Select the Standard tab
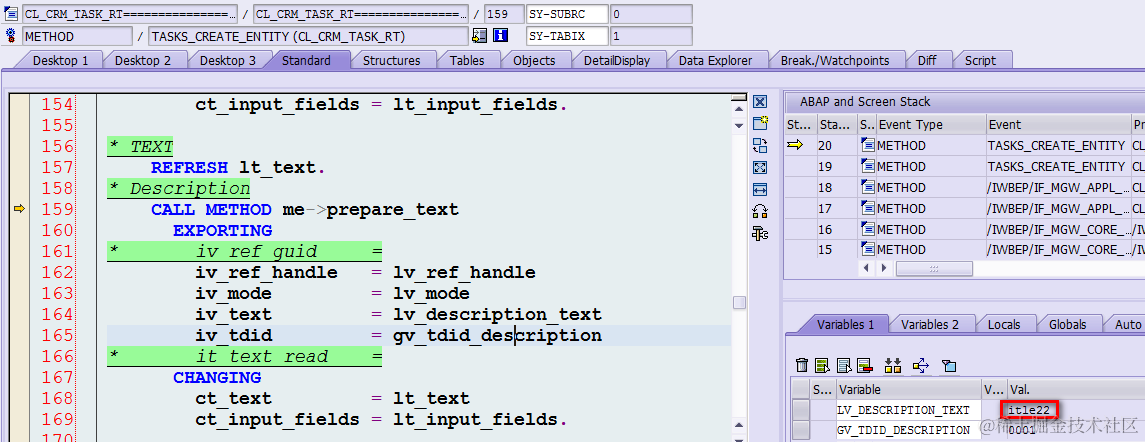The image size is (1145, 442). (x=306, y=61)
